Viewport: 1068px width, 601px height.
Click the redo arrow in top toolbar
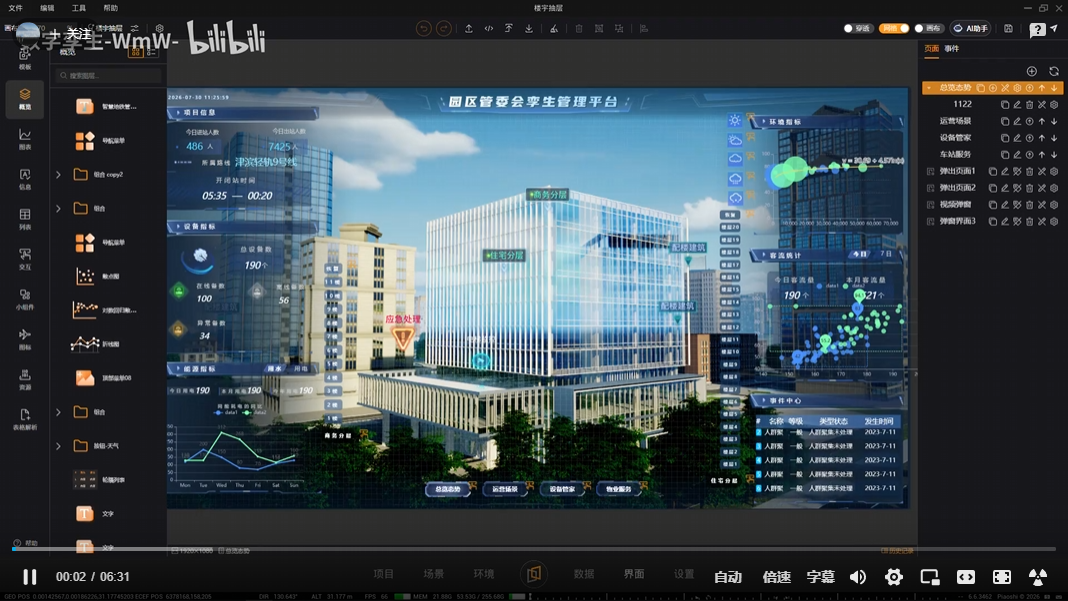(x=443, y=29)
